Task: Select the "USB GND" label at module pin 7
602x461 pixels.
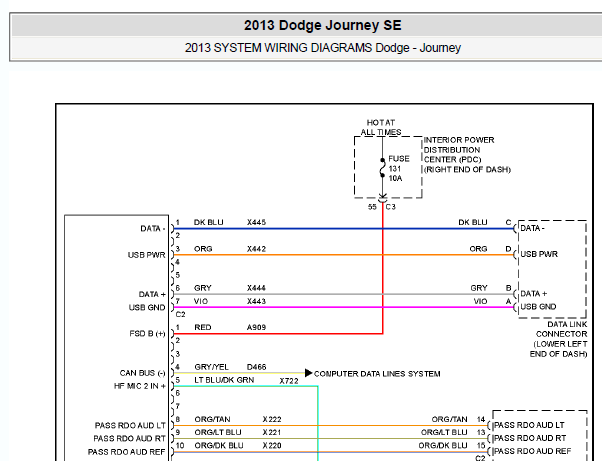Action: [147, 307]
